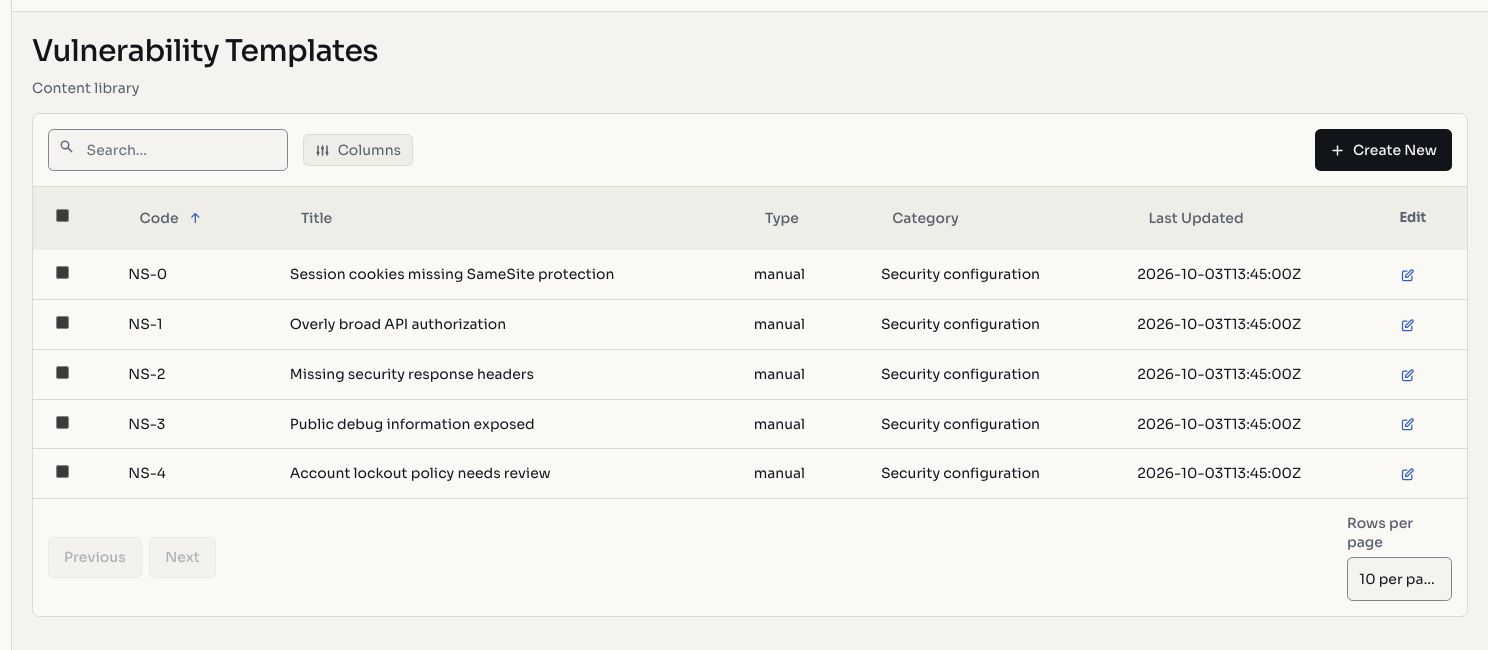Focus the Search input field
The image size is (1488, 650).
pyautogui.click(x=168, y=150)
